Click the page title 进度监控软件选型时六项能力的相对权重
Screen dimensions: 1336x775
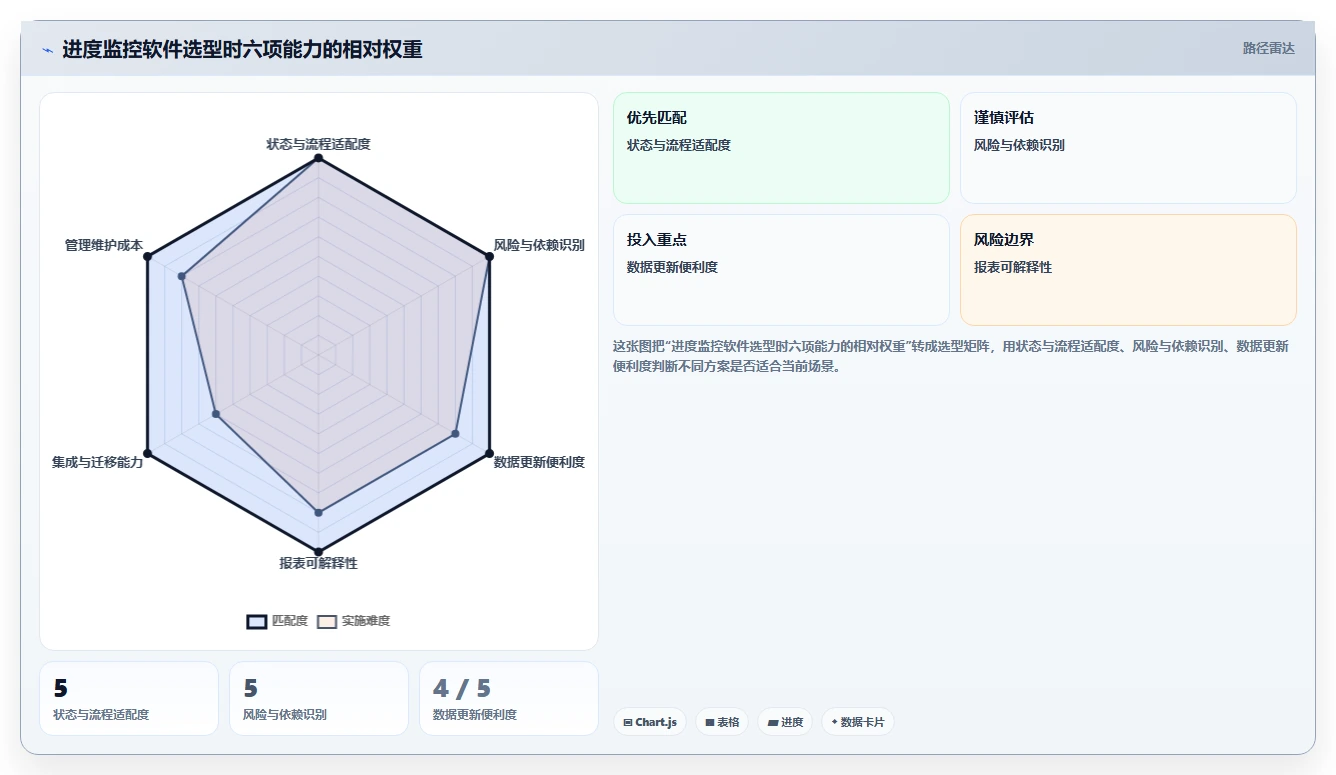242,49
